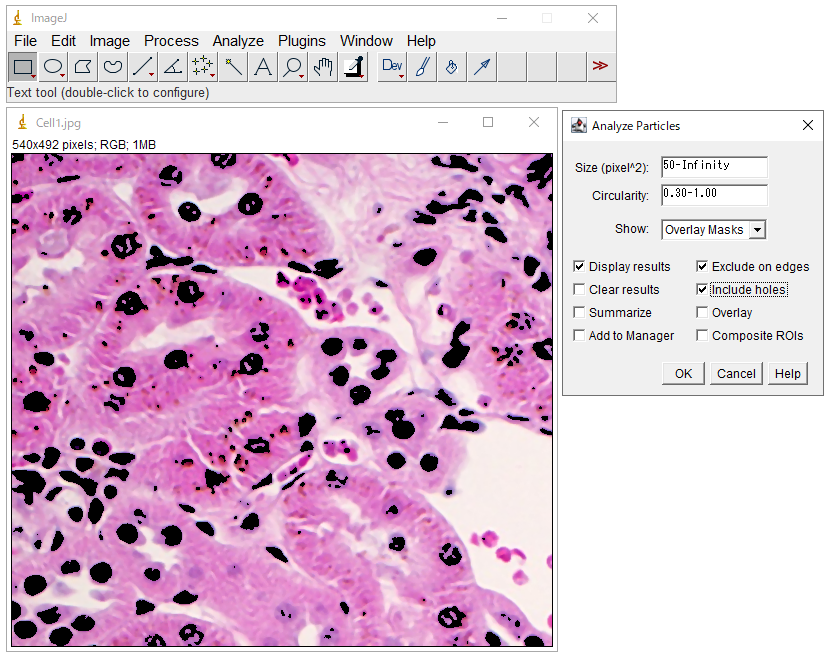Select the Rectangle selection tool
Screen dimensions: 832x657
point(22,67)
